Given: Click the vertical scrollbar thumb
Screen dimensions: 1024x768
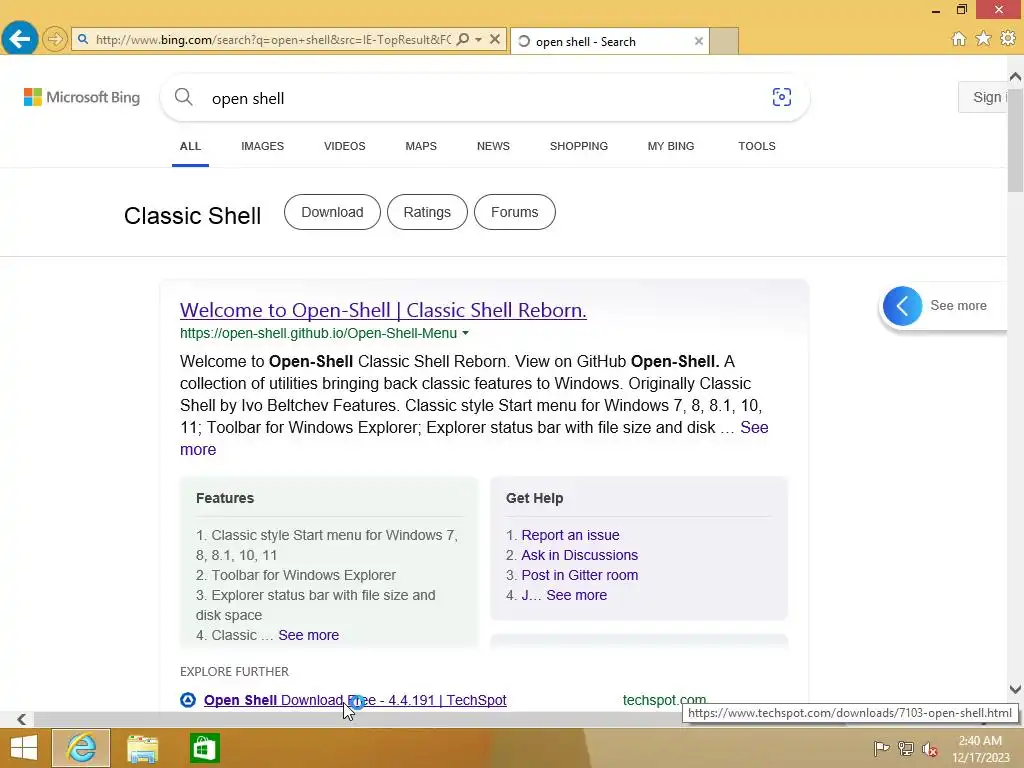Looking at the screenshot, I should coord(1016,140).
